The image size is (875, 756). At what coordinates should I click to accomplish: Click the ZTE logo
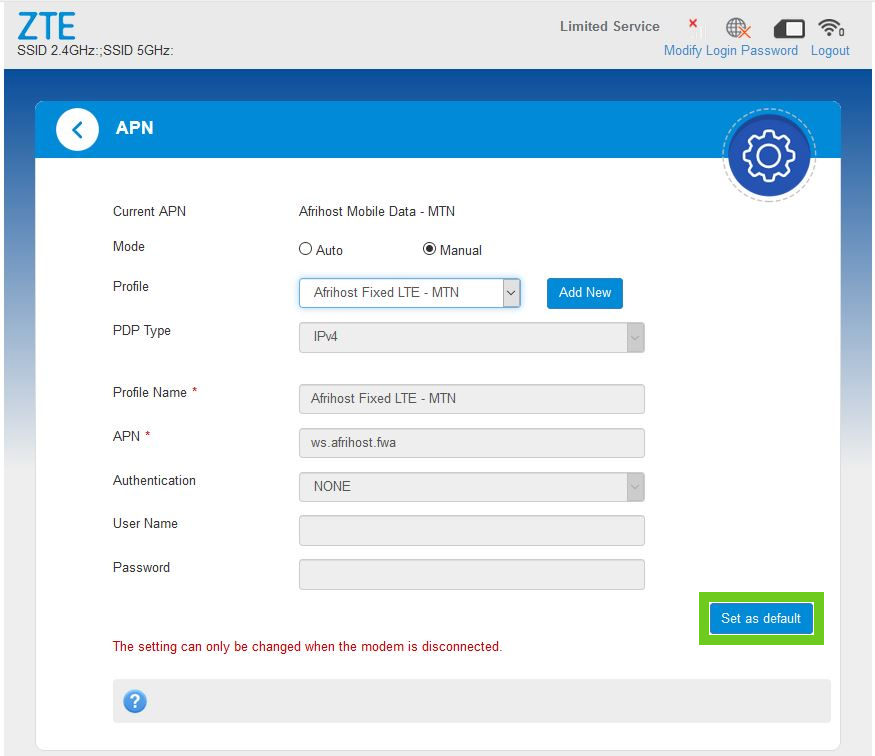46,25
